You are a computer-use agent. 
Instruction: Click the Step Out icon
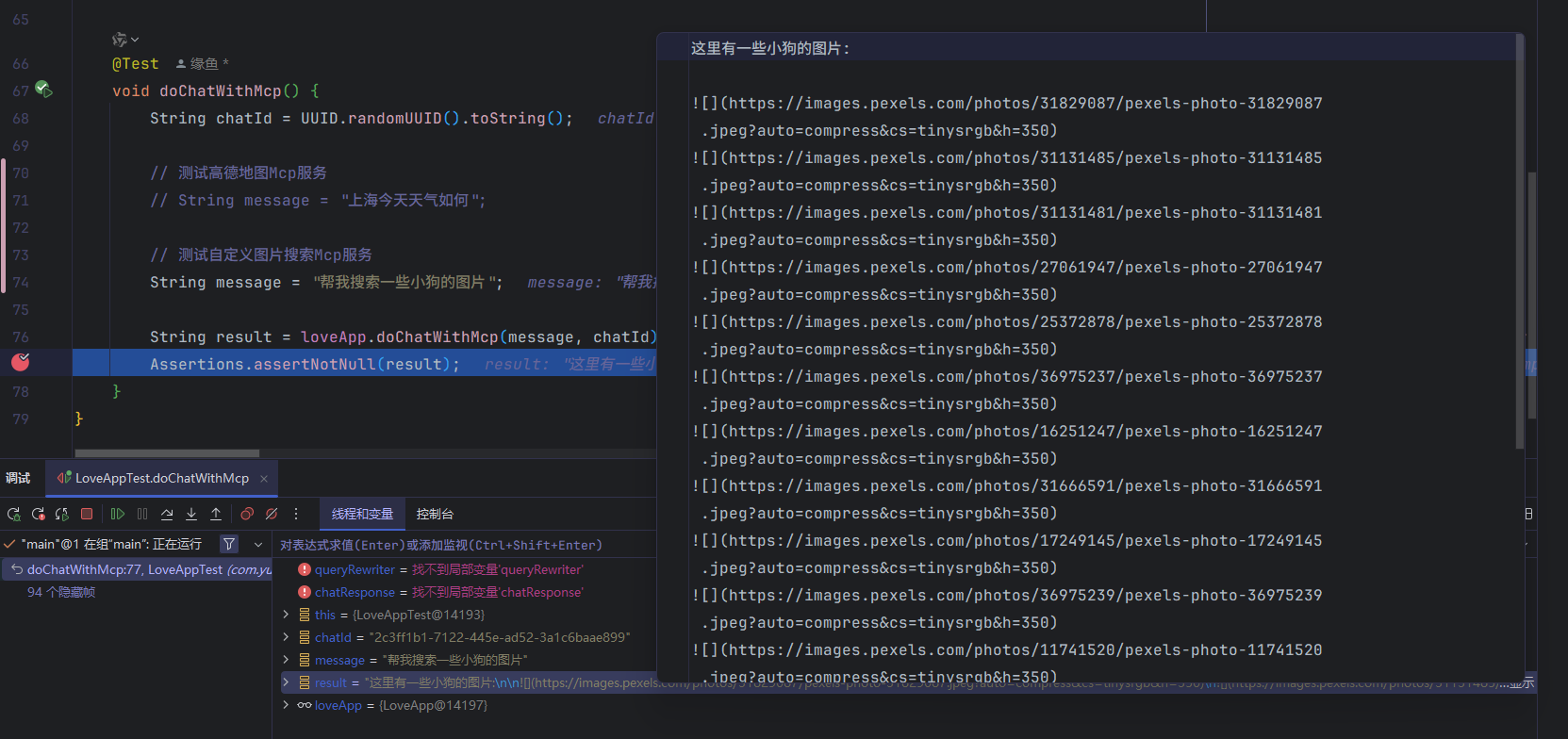[216, 514]
